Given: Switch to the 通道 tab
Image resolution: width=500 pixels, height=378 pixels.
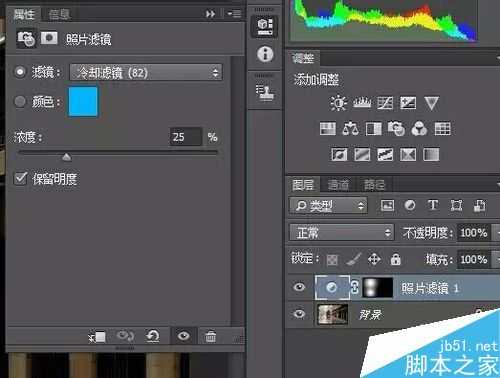Looking at the screenshot, I should [338, 185].
